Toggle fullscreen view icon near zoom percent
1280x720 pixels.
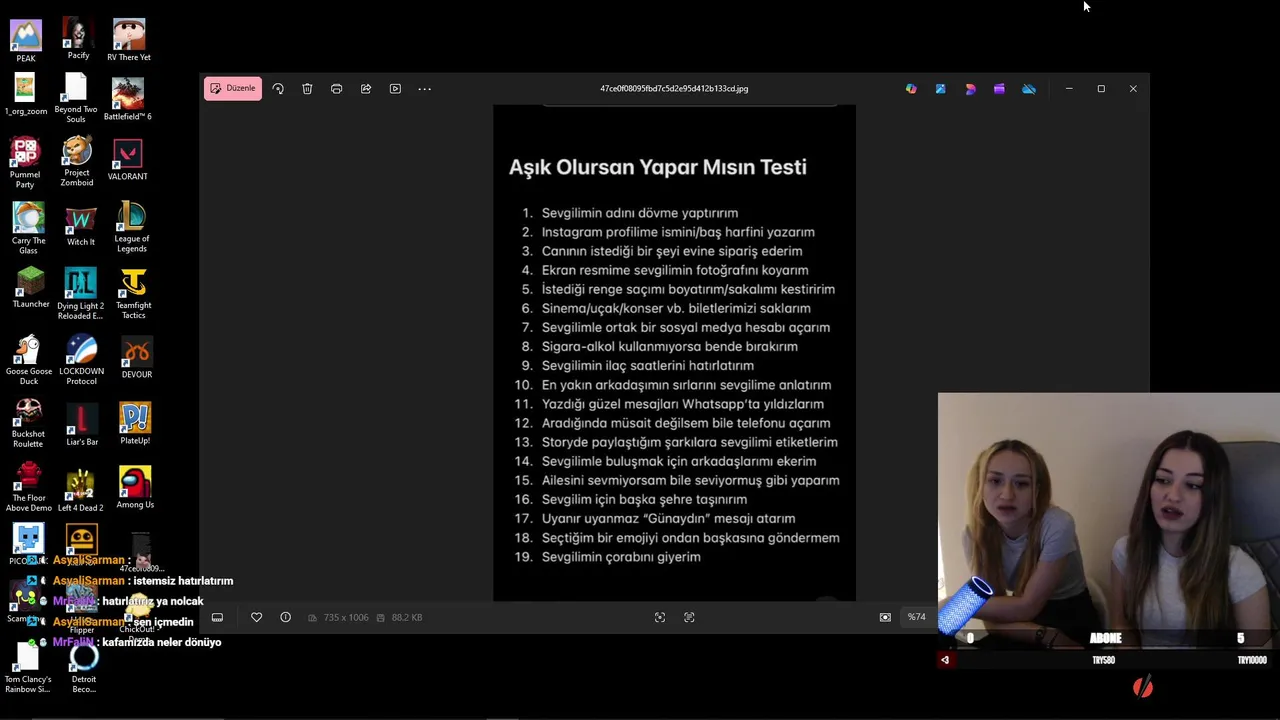pos(885,617)
